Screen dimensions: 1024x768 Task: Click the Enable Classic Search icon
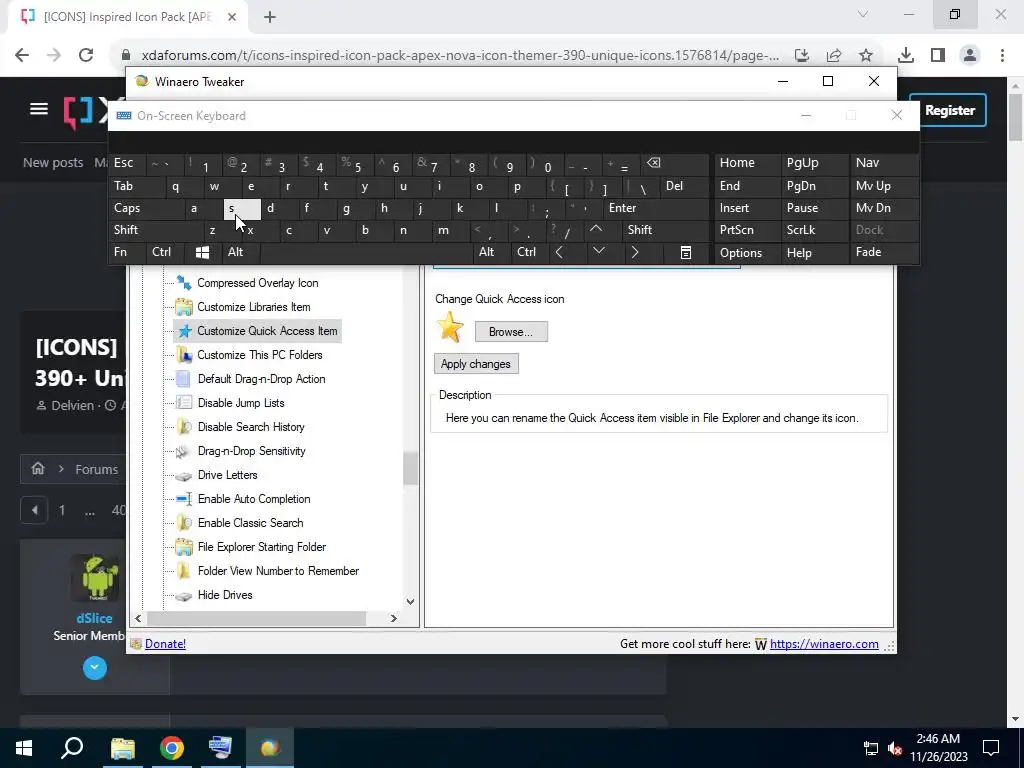pyautogui.click(x=184, y=523)
